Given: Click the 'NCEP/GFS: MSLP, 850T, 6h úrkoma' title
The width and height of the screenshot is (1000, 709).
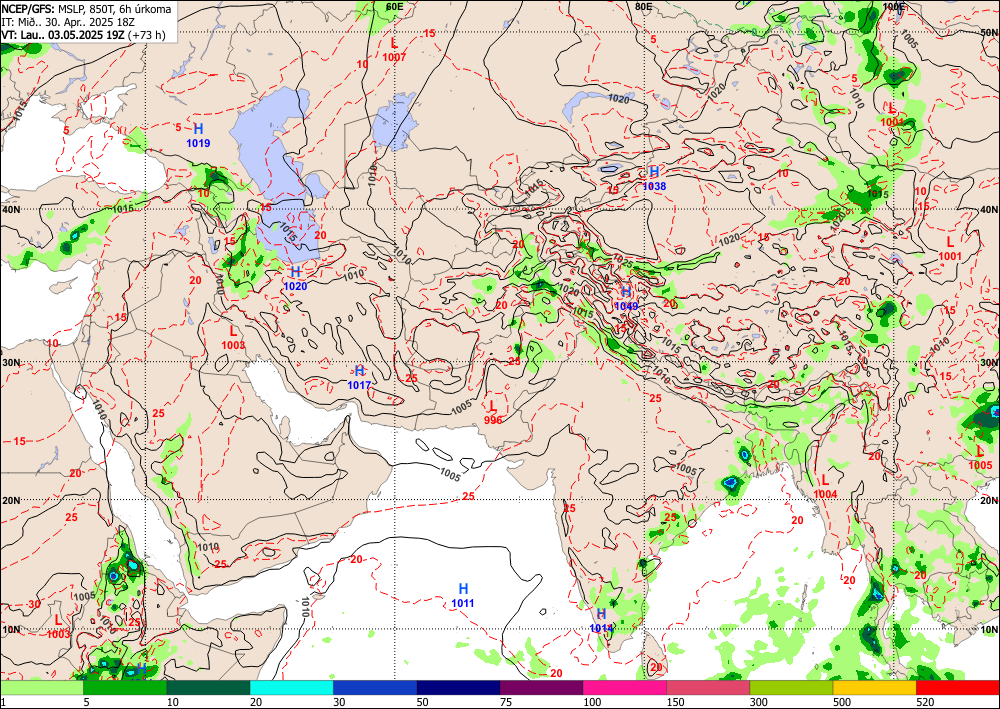Looking at the screenshot, I should pyautogui.click(x=86, y=9).
